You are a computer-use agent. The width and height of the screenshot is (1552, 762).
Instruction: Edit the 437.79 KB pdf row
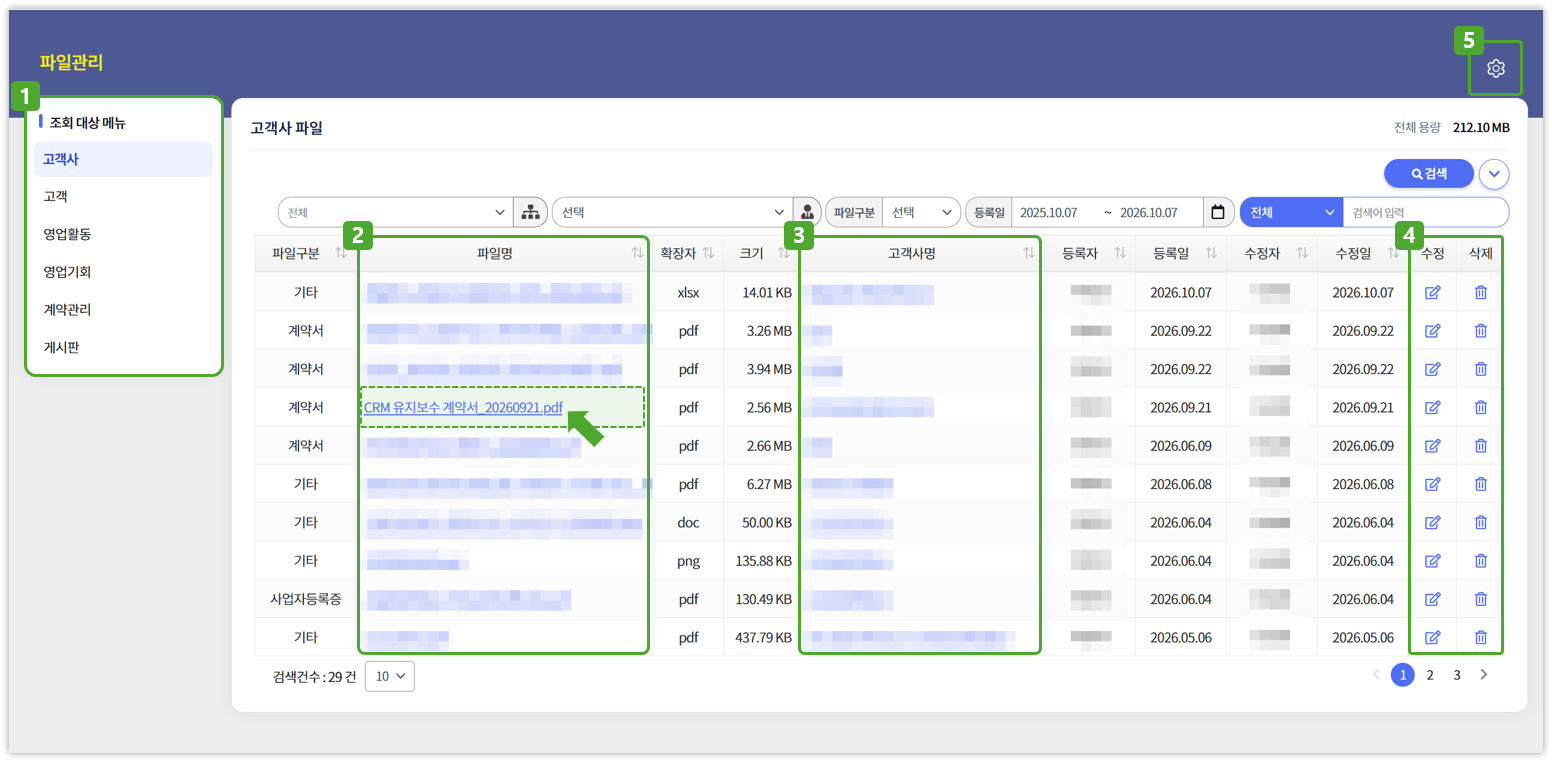(1432, 637)
